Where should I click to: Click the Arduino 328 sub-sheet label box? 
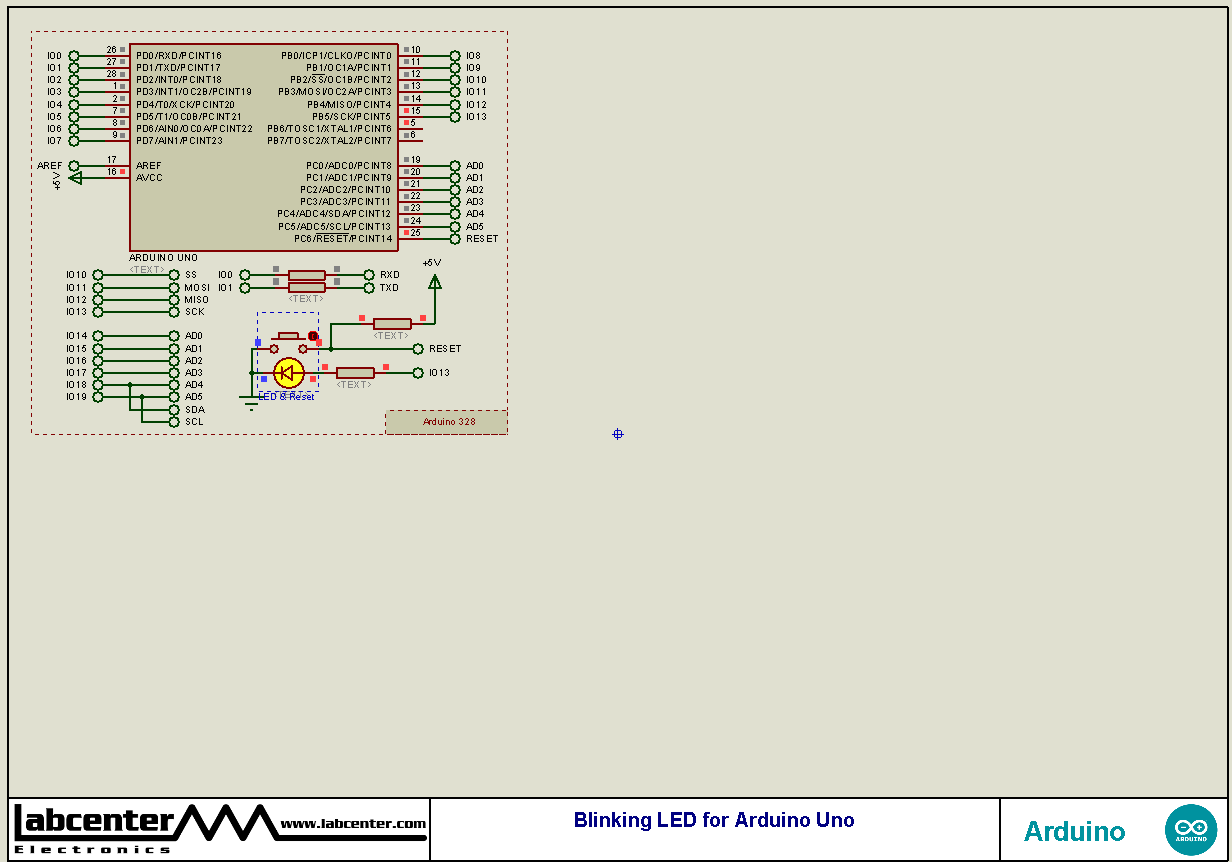[x=446, y=421]
